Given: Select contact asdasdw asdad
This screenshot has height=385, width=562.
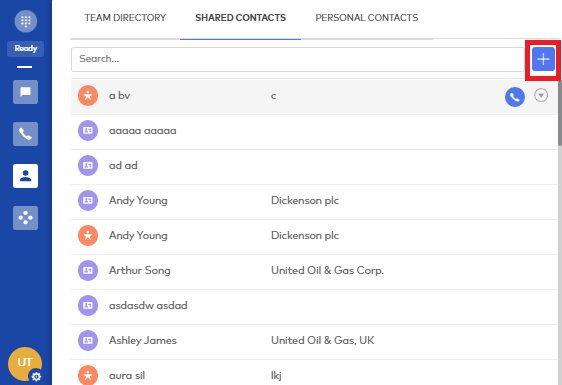Looking at the screenshot, I should [x=148, y=305].
